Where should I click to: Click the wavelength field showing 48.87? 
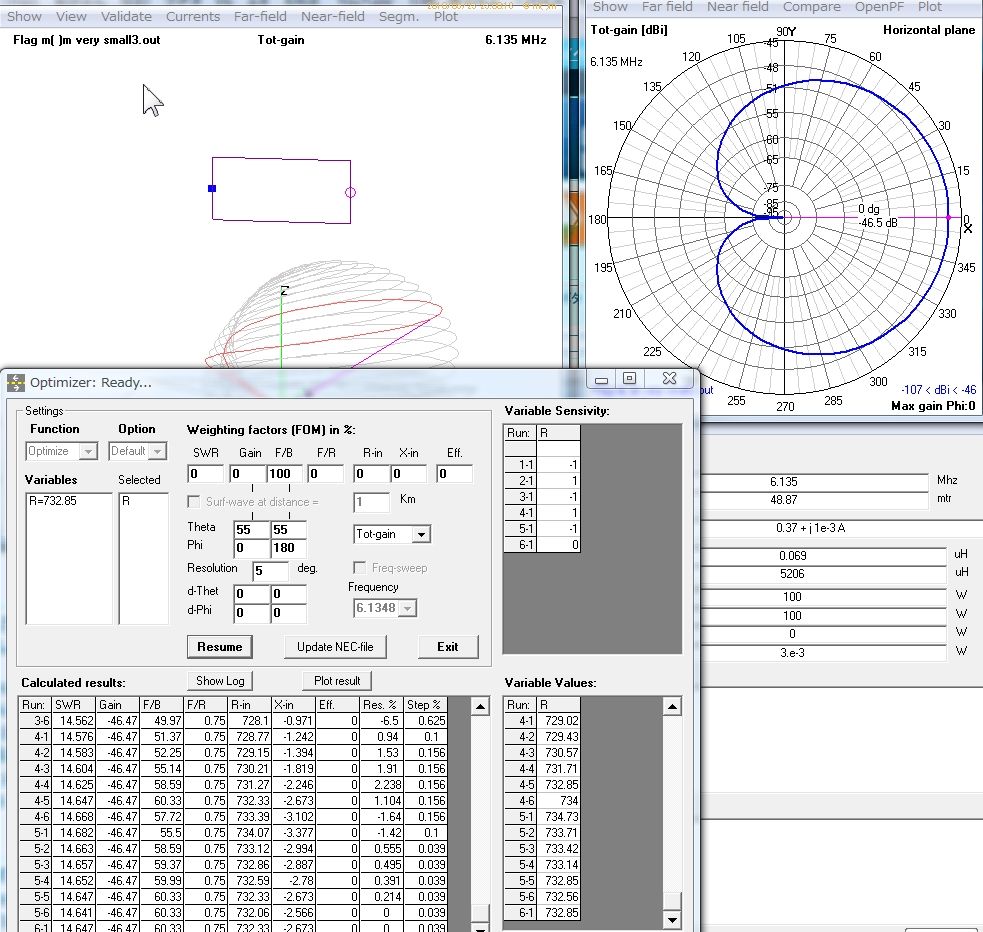click(x=814, y=500)
